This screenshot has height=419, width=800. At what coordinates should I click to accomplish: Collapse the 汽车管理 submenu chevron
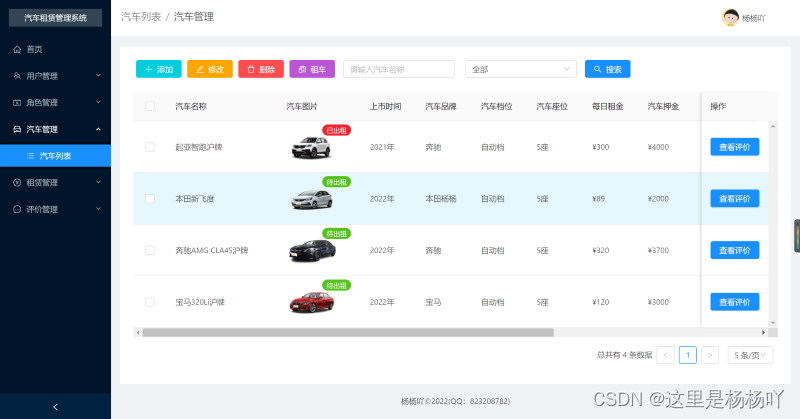[98, 129]
